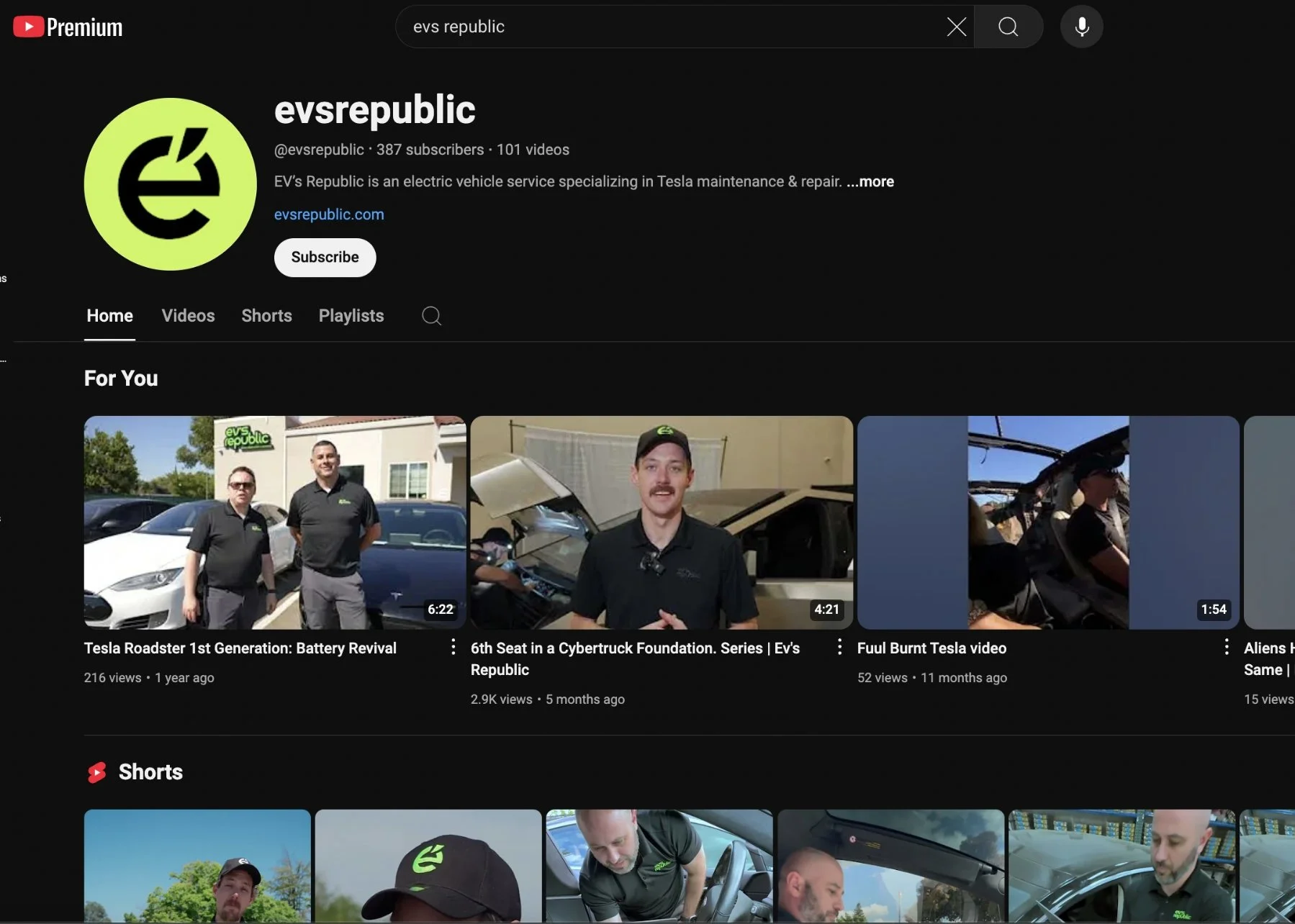Click the '387 subscribers' text
This screenshot has height=924, width=1295.
click(x=430, y=150)
